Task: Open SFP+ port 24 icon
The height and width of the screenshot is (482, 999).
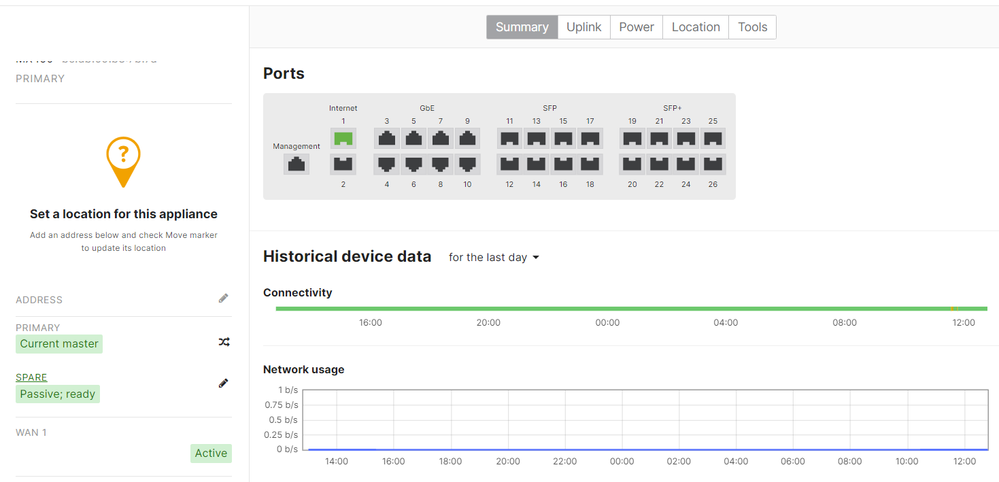Action: [x=686, y=164]
